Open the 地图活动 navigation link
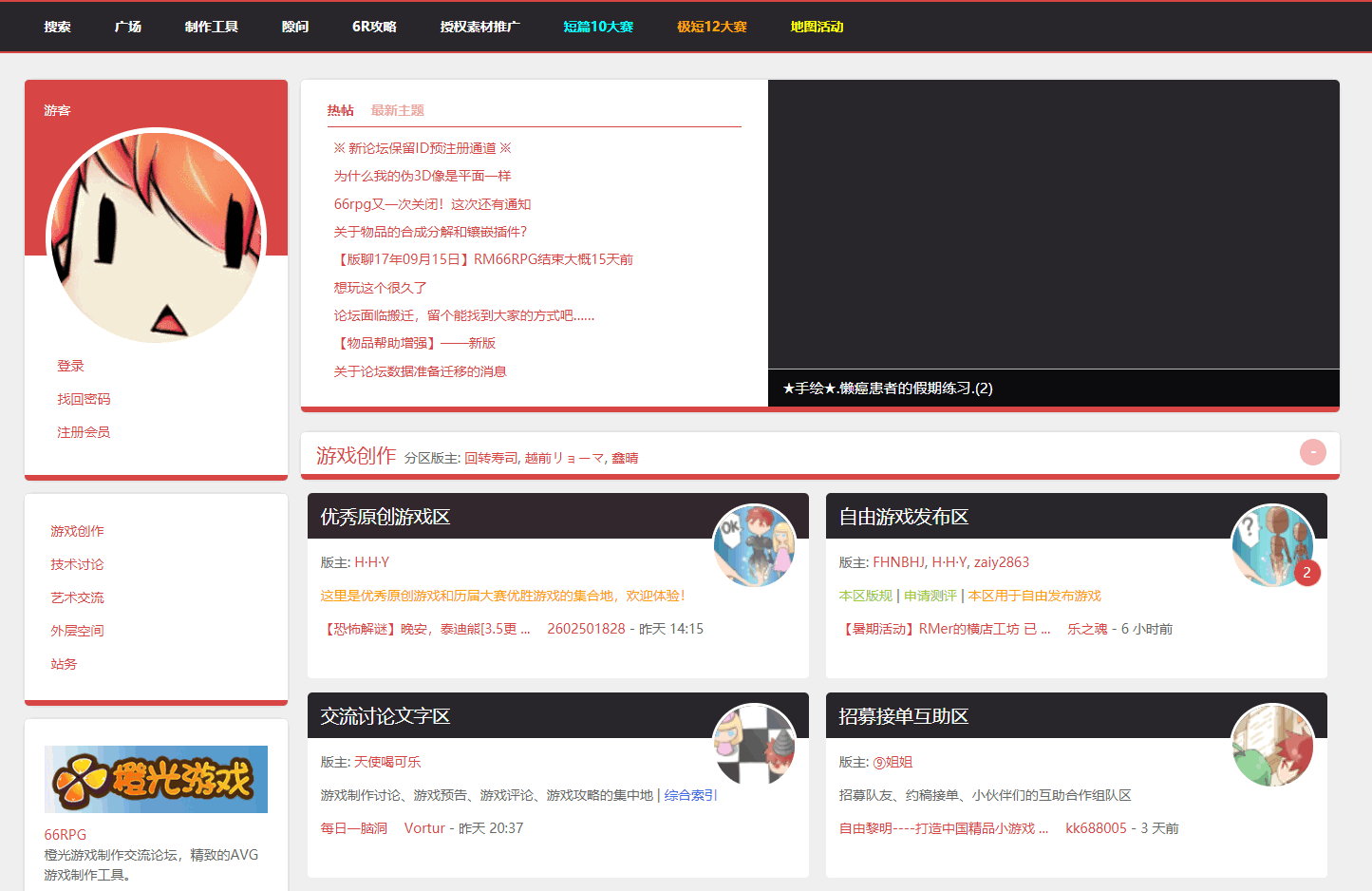Viewport: 1372px width, 891px height. (817, 27)
